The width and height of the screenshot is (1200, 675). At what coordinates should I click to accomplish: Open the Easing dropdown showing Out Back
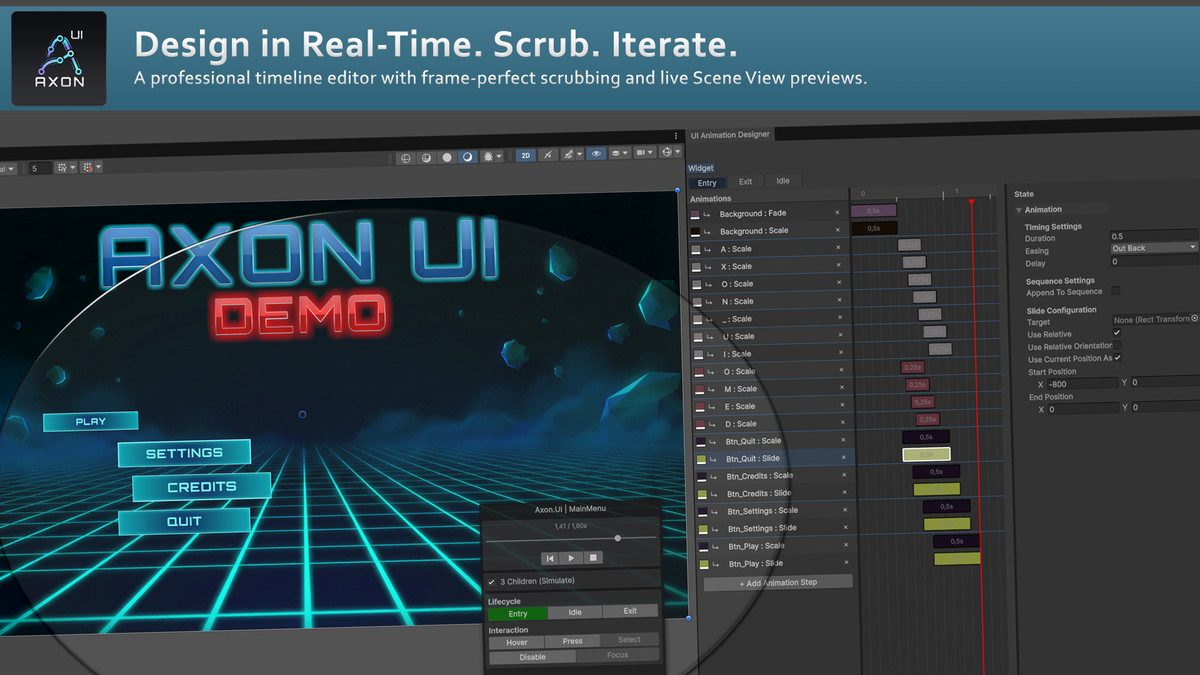pyautogui.click(x=1154, y=248)
